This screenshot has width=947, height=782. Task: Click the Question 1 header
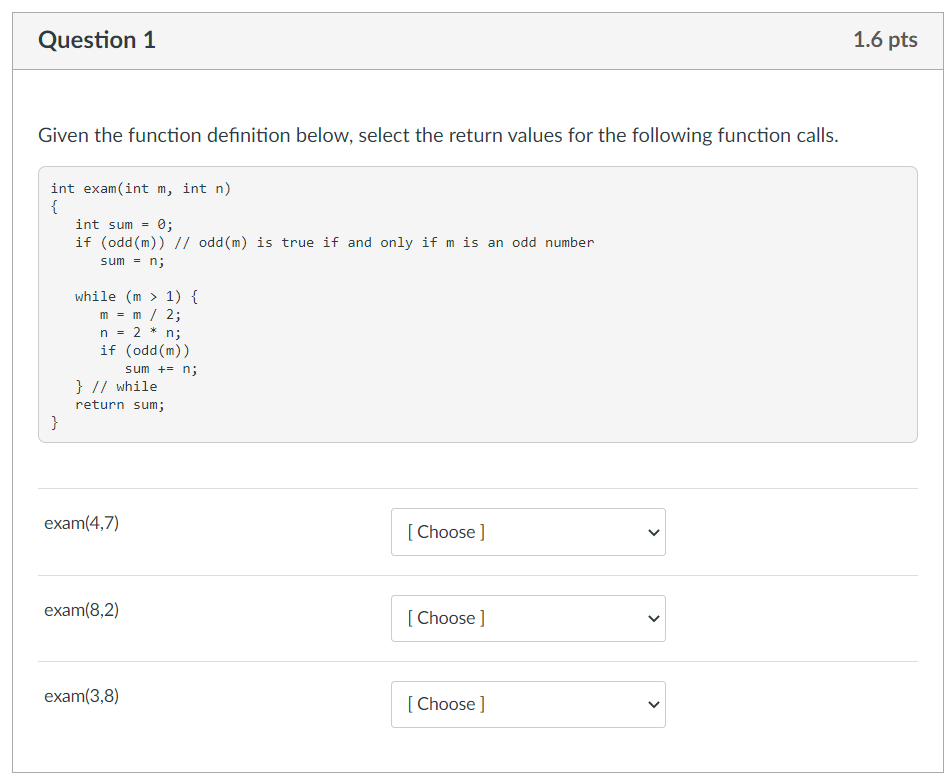96,40
